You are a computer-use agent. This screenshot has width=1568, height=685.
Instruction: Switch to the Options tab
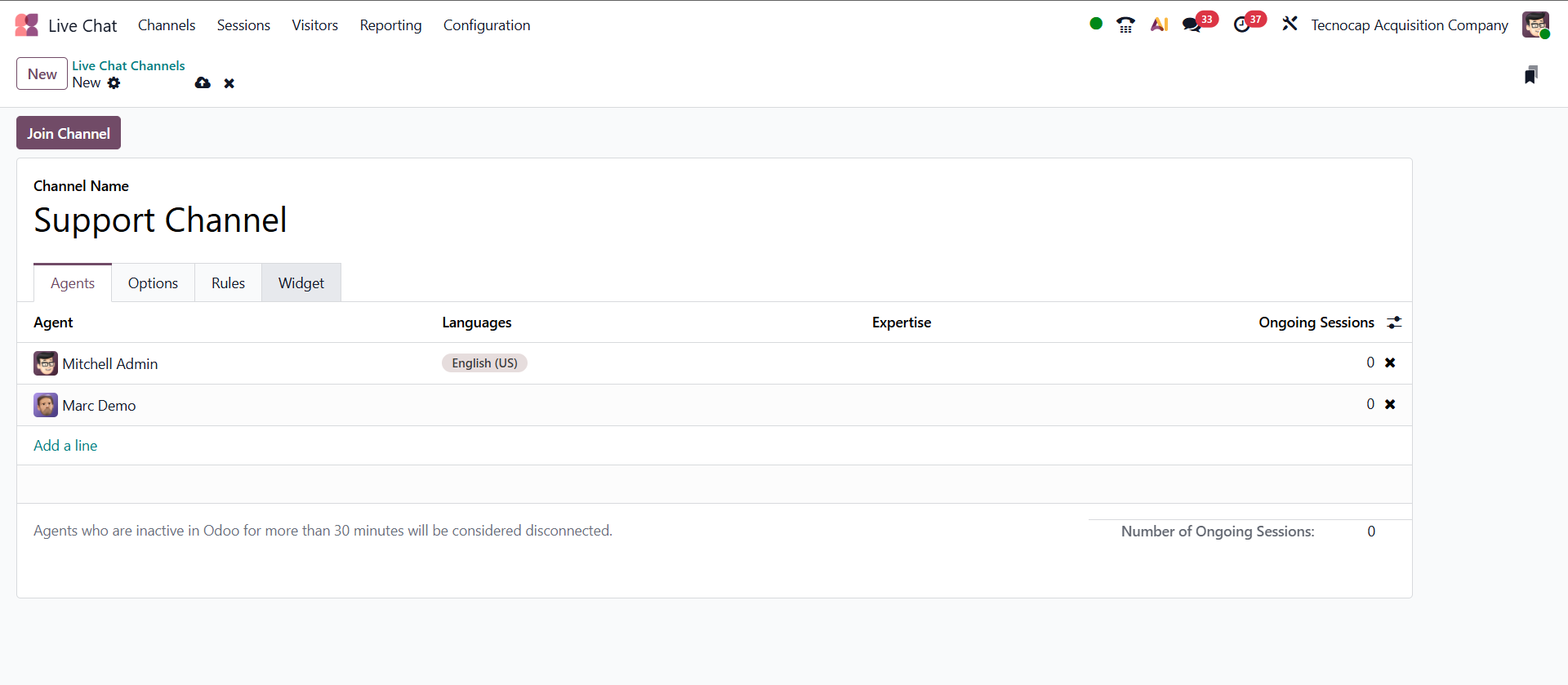[153, 283]
